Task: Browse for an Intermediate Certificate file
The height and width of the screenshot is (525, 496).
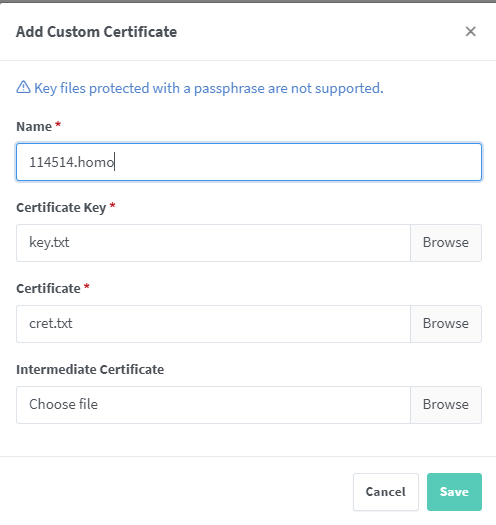Action: [x=446, y=405]
